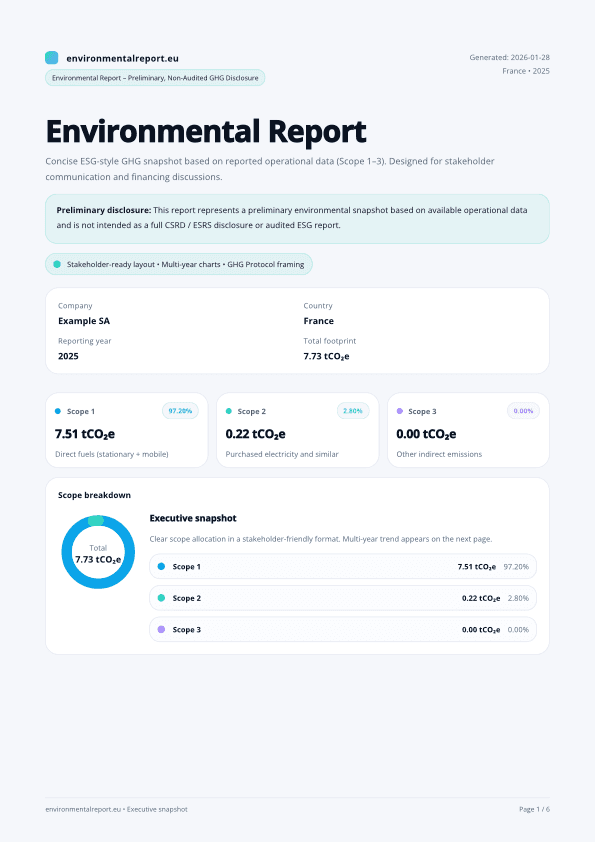Click the Example SA company name
This screenshot has width=595, height=842.
click(x=84, y=321)
